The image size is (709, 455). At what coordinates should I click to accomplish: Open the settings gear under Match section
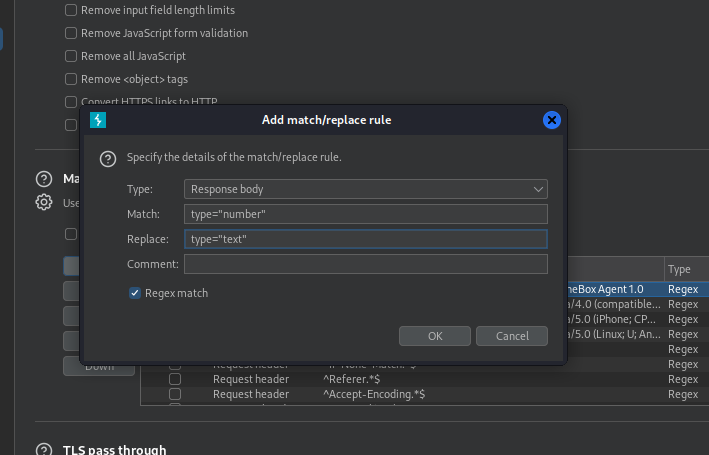44,202
